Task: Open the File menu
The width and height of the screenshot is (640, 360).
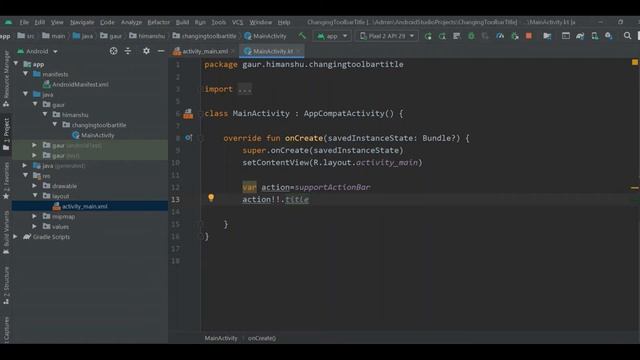Action: pyautogui.click(x=24, y=22)
